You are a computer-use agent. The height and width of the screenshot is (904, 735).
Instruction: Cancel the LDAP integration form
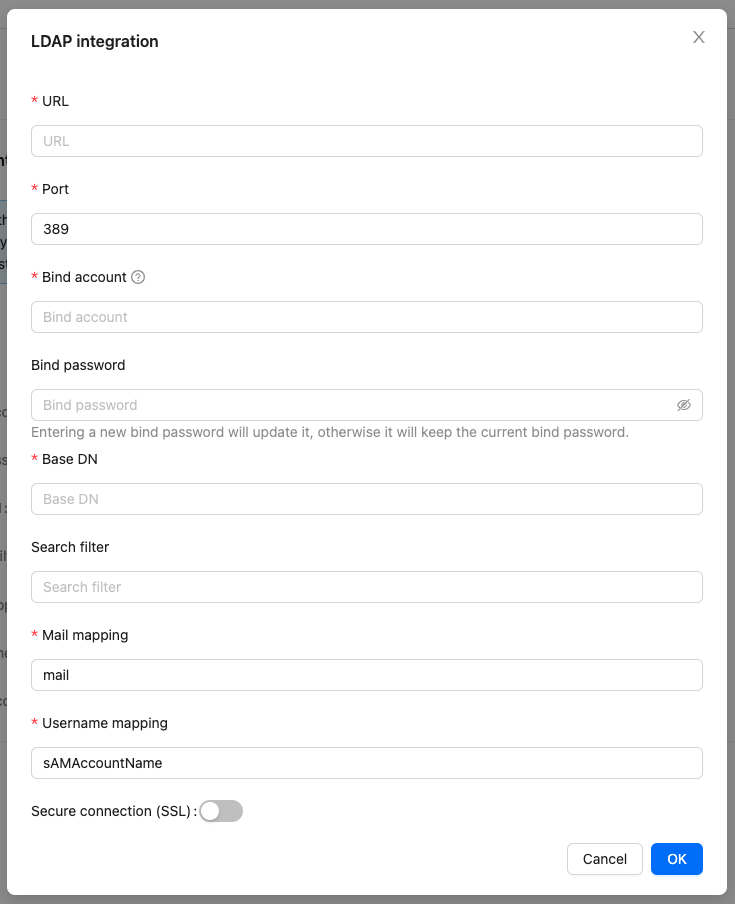pyautogui.click(x=604, y=859)
